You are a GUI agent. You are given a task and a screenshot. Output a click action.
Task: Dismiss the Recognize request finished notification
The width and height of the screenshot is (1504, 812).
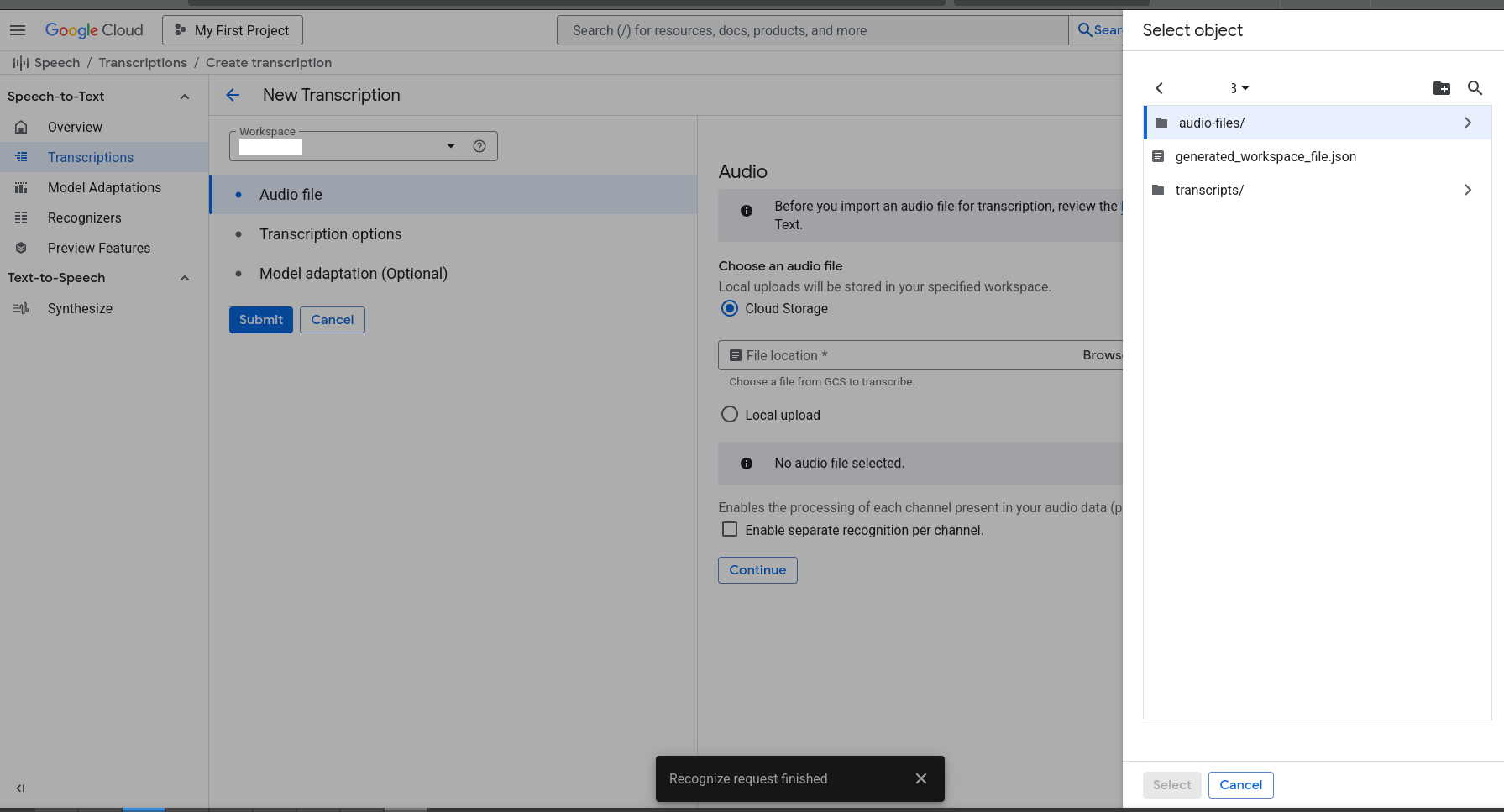click(921, 778)
